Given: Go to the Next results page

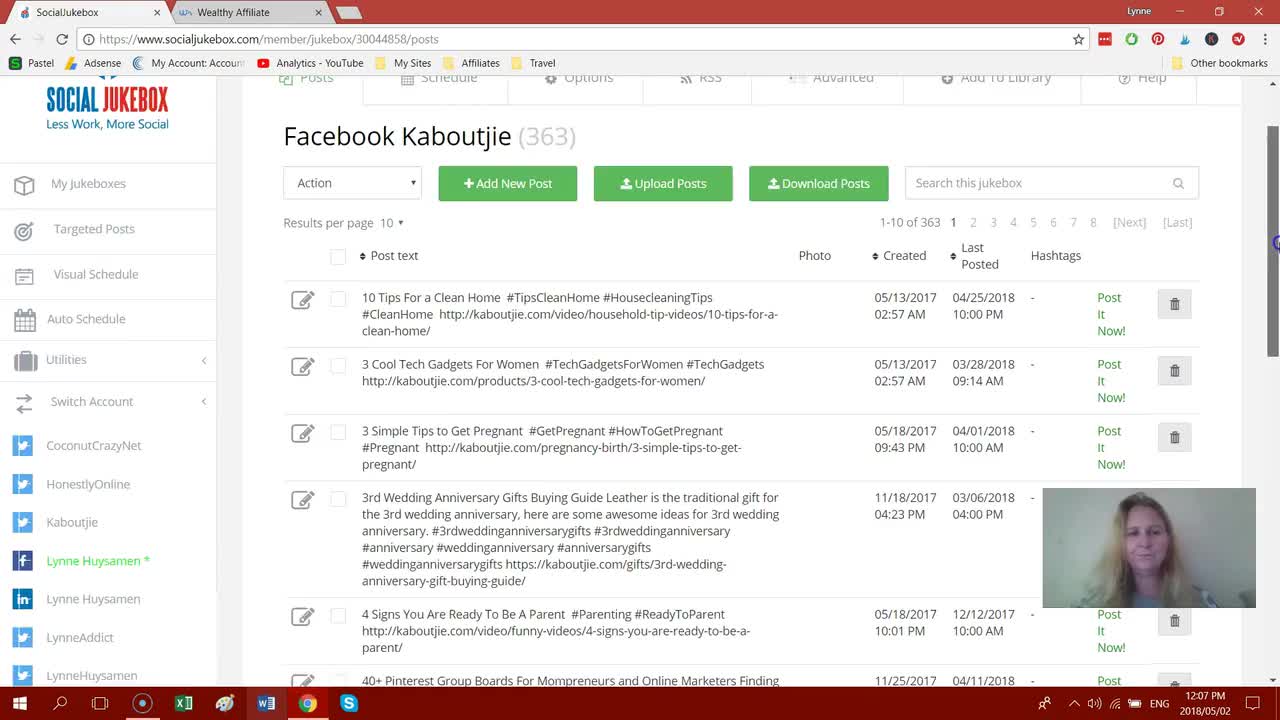Looking at the screenshot, I should (1129, 223).
